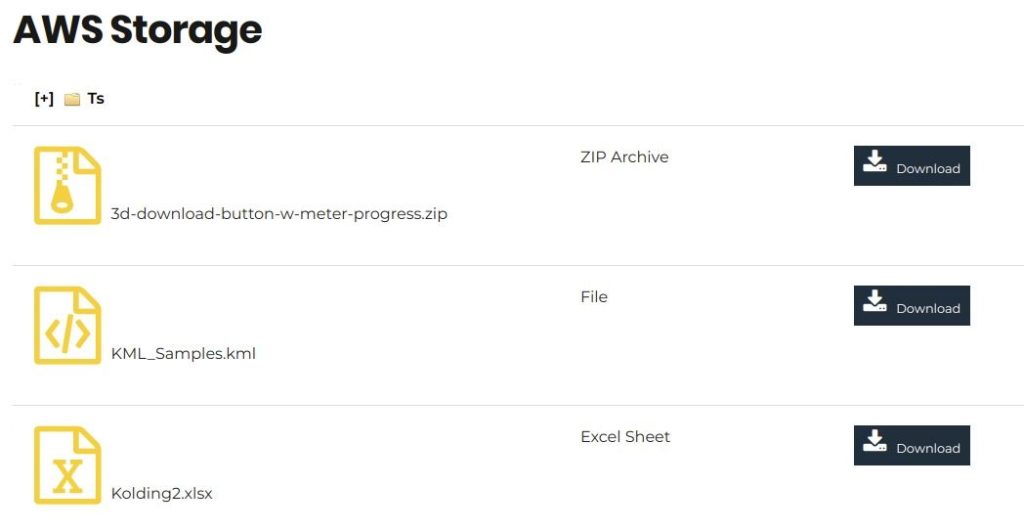
Task: Select the KML_Samples.kml file name
Action: [x=184, y=353]
